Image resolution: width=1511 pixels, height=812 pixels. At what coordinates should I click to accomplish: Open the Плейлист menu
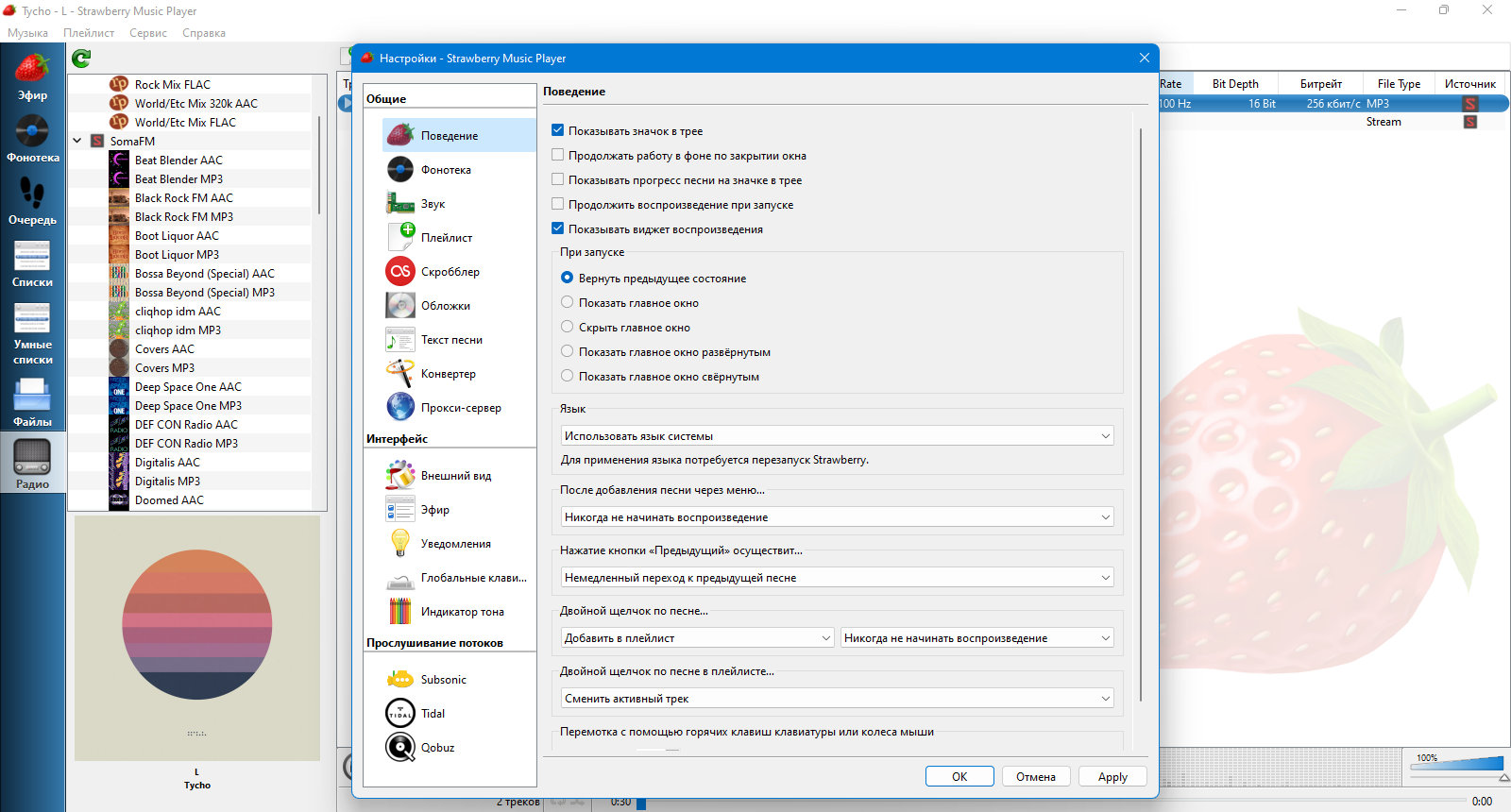click(89, 33)
